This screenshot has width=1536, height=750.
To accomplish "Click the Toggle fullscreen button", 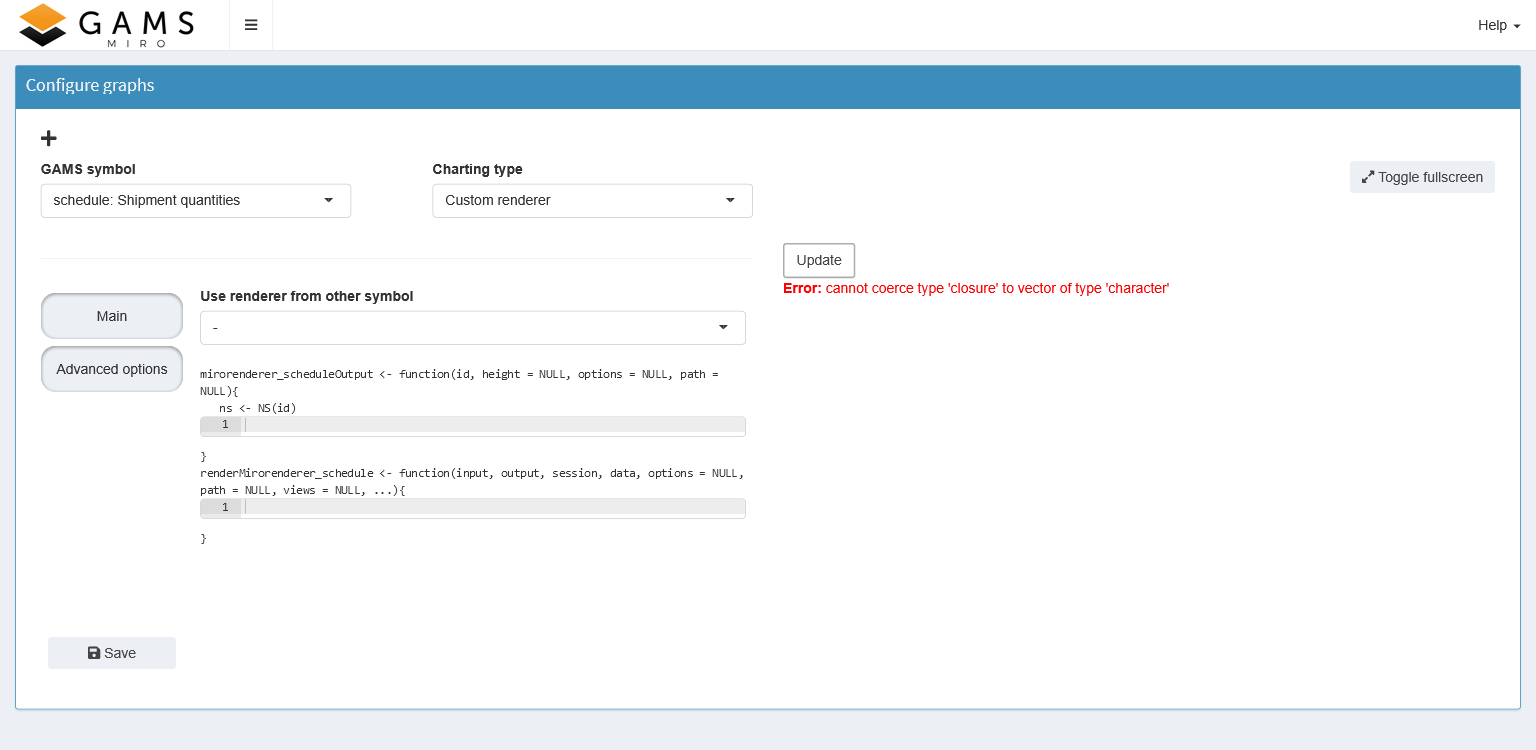I will (1422, 176).
